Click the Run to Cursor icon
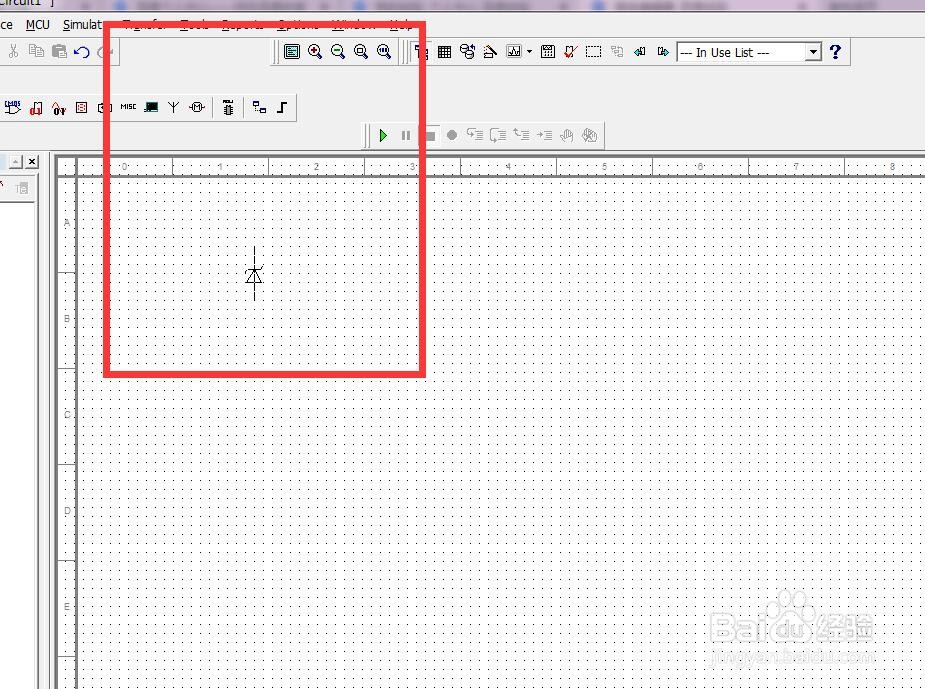Image resolution: width=925 pixels, height=689 pixels. (x=544, y=136)
